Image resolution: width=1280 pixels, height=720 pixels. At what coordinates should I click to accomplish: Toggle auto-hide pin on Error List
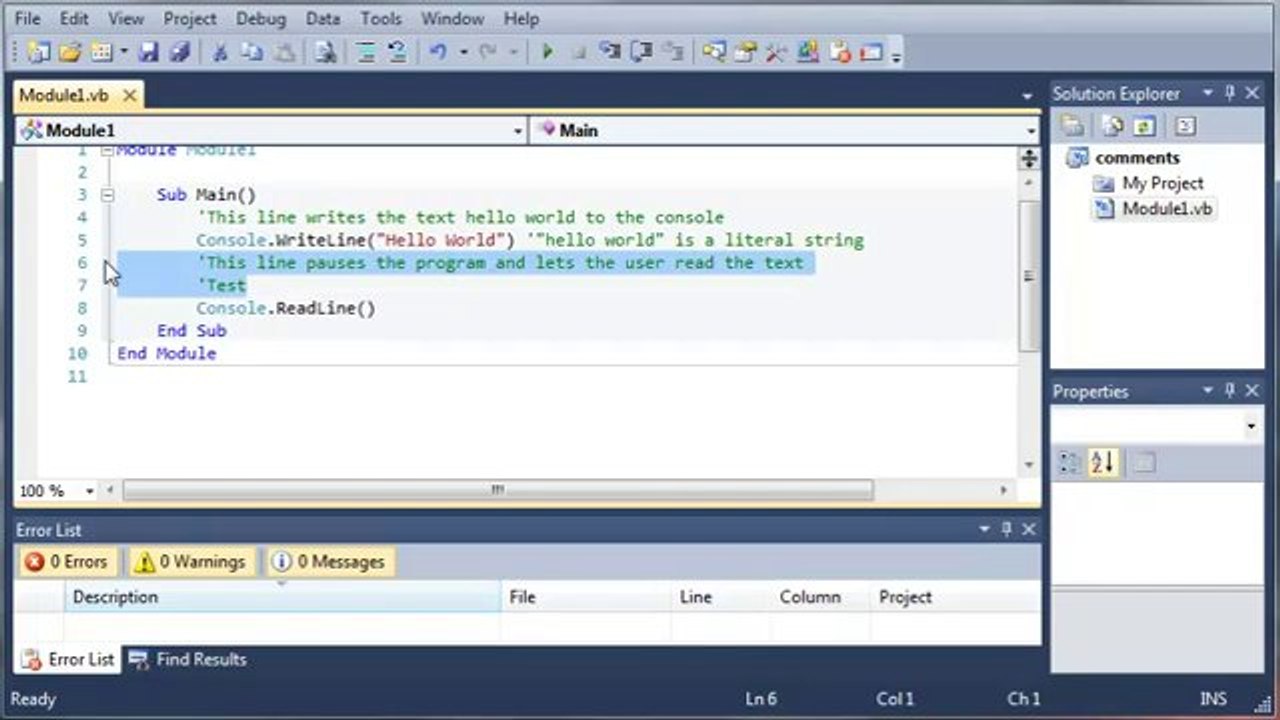tap(1007, 529)
